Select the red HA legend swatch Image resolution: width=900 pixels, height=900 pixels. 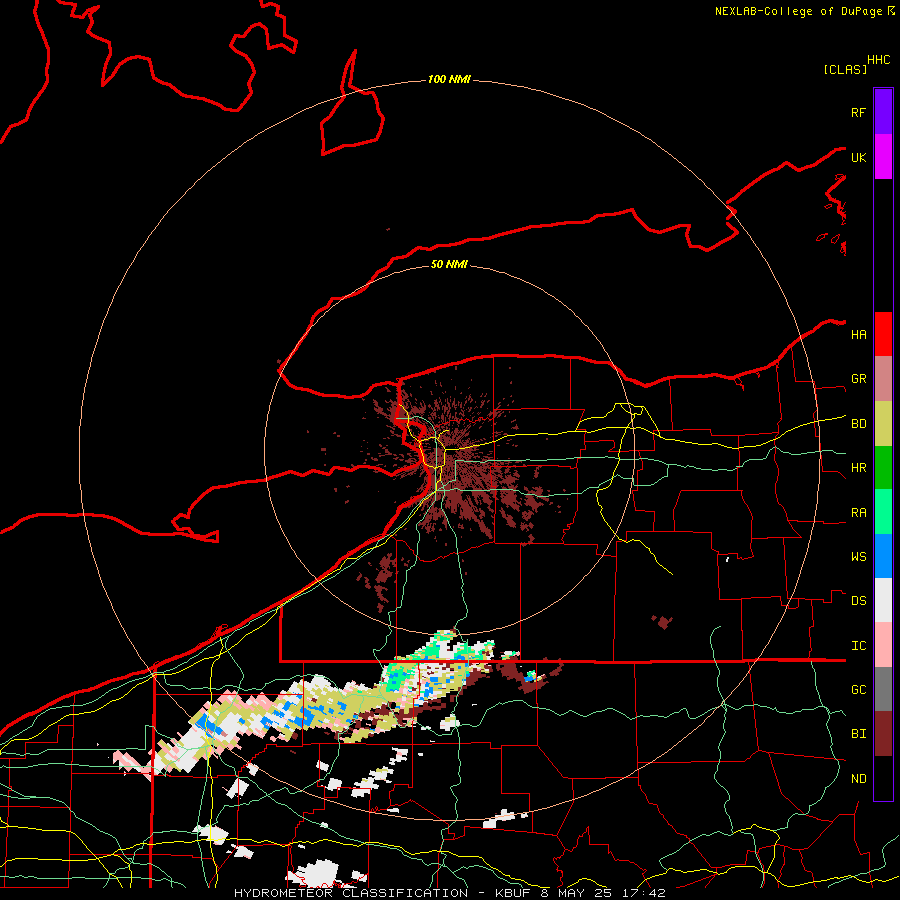(x=883, y=334)
